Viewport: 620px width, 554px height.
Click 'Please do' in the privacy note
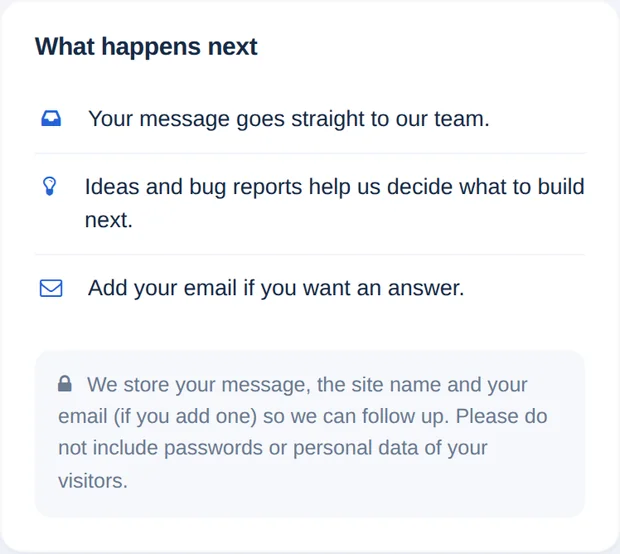click(x=501, y=416)
